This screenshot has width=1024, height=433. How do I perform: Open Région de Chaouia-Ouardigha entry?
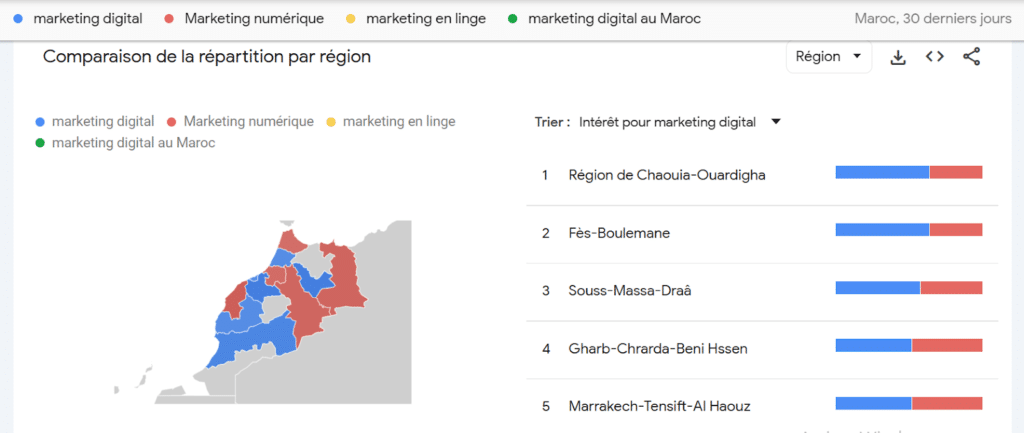coord(667,175)
